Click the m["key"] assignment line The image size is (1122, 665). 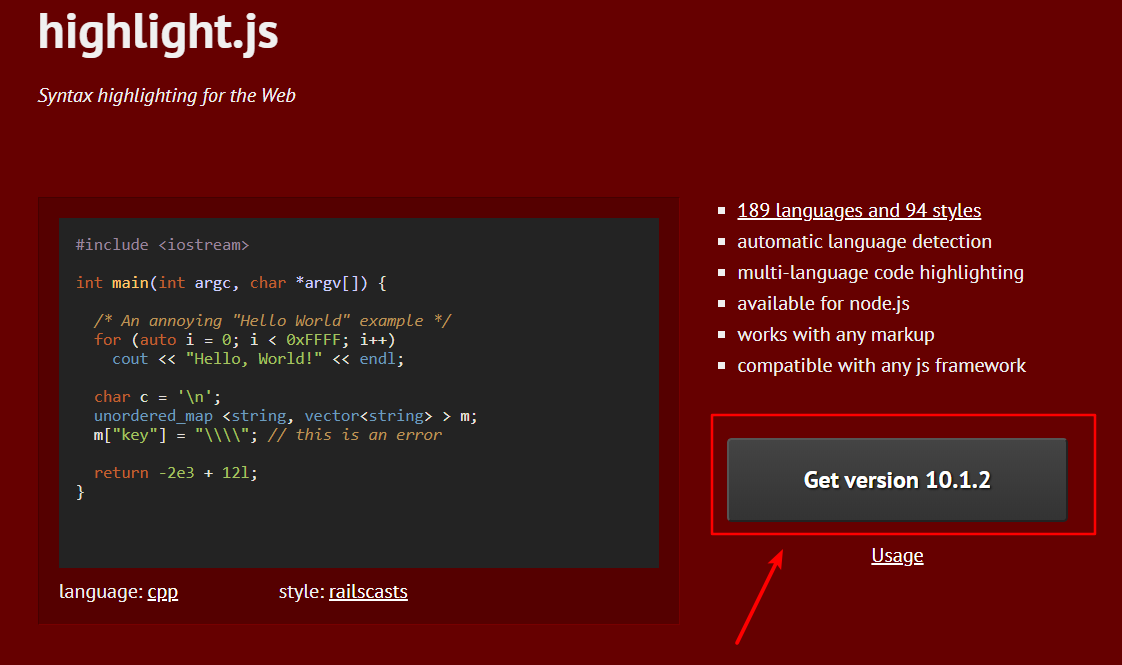pyautogui.click(x=268, y=435)
